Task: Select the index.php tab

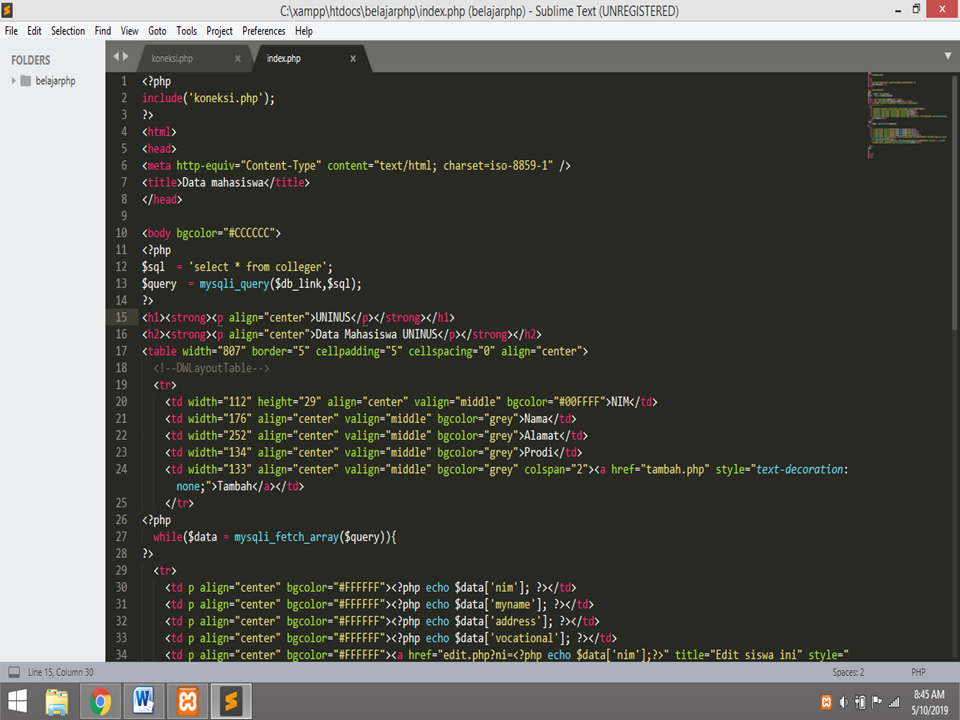Action: (x=283, y=58)
